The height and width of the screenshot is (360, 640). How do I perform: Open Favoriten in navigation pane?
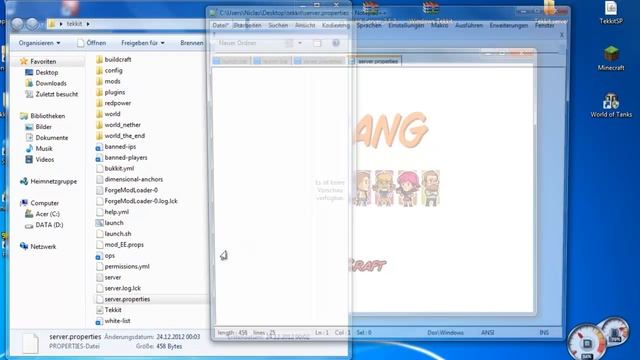[x=38, y=62]
